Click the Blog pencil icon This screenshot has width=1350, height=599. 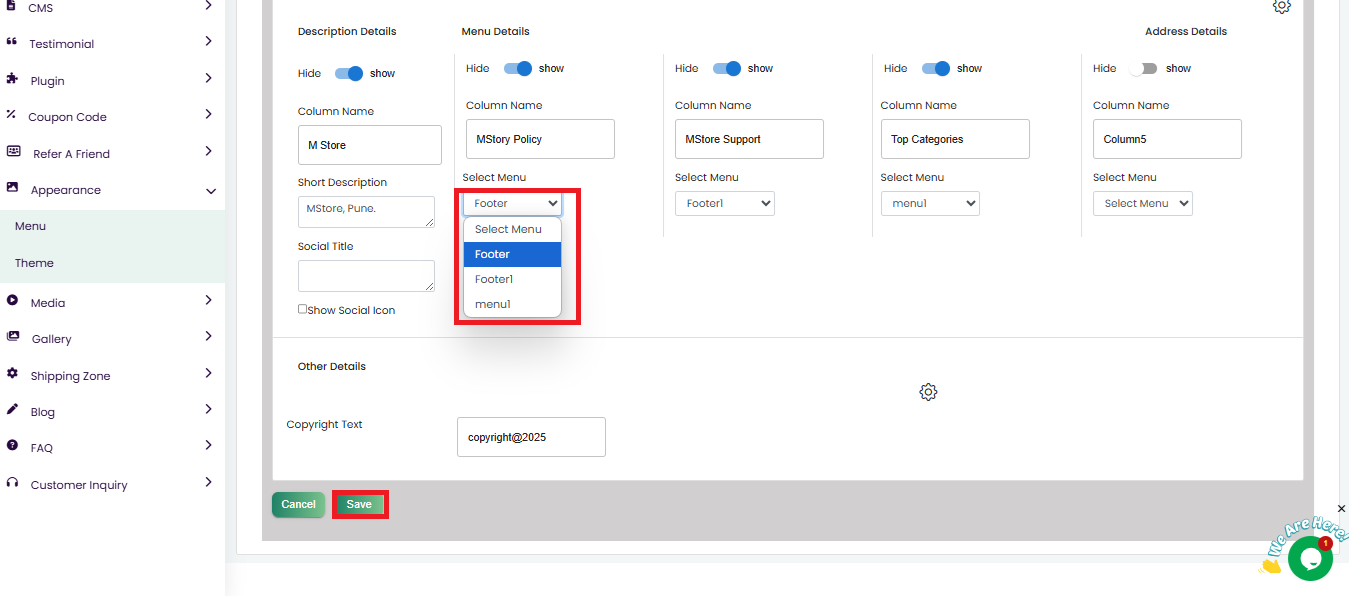12,410
